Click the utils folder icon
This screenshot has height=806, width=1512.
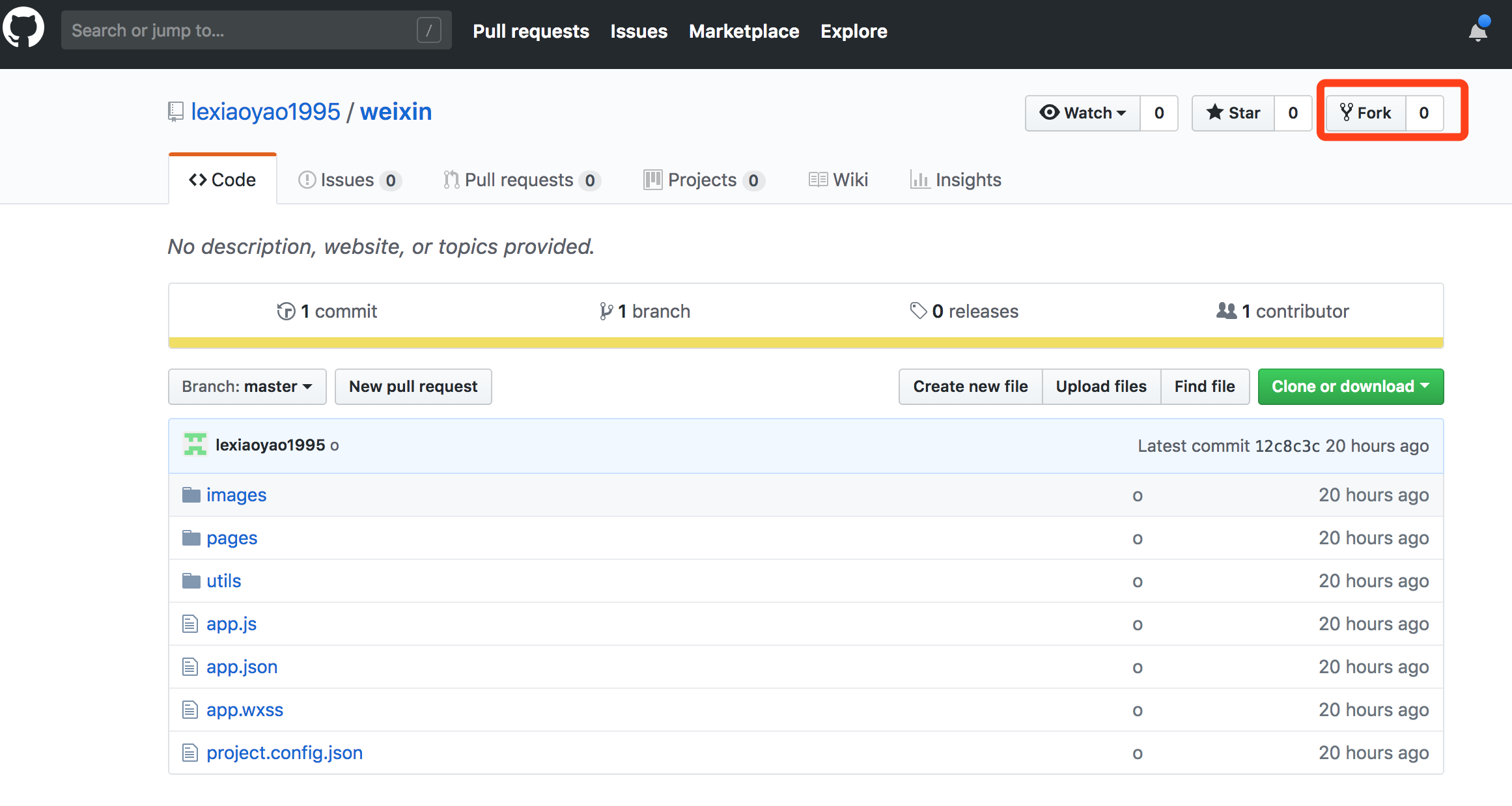pos(191,581)
